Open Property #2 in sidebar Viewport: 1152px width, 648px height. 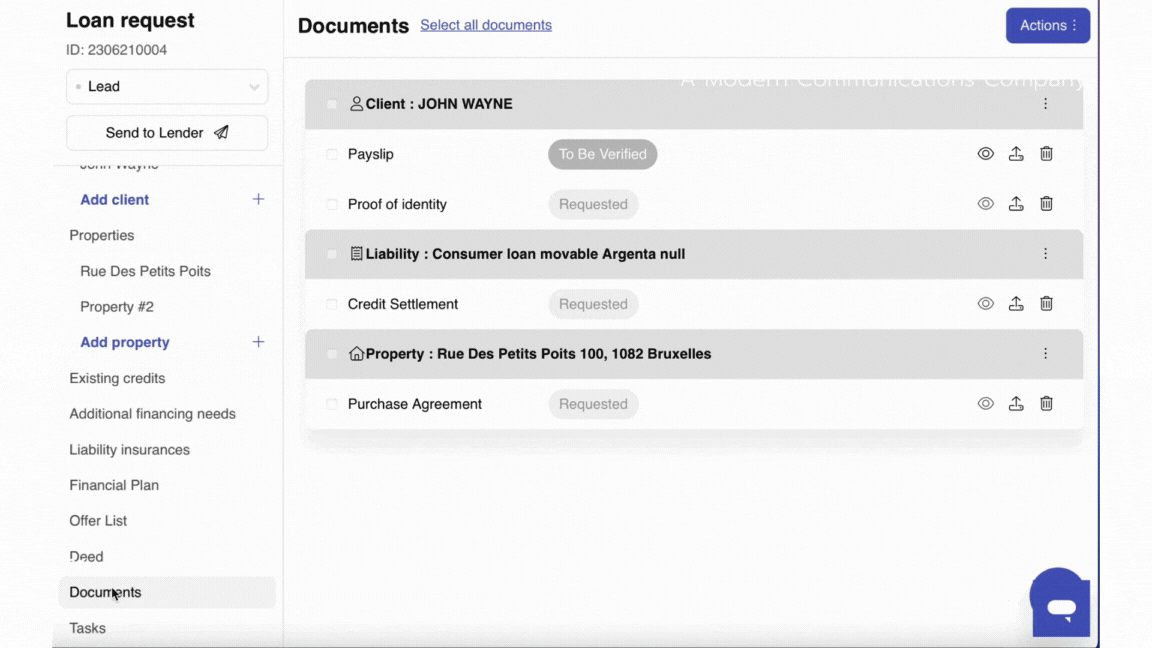(x=117, y=306)
